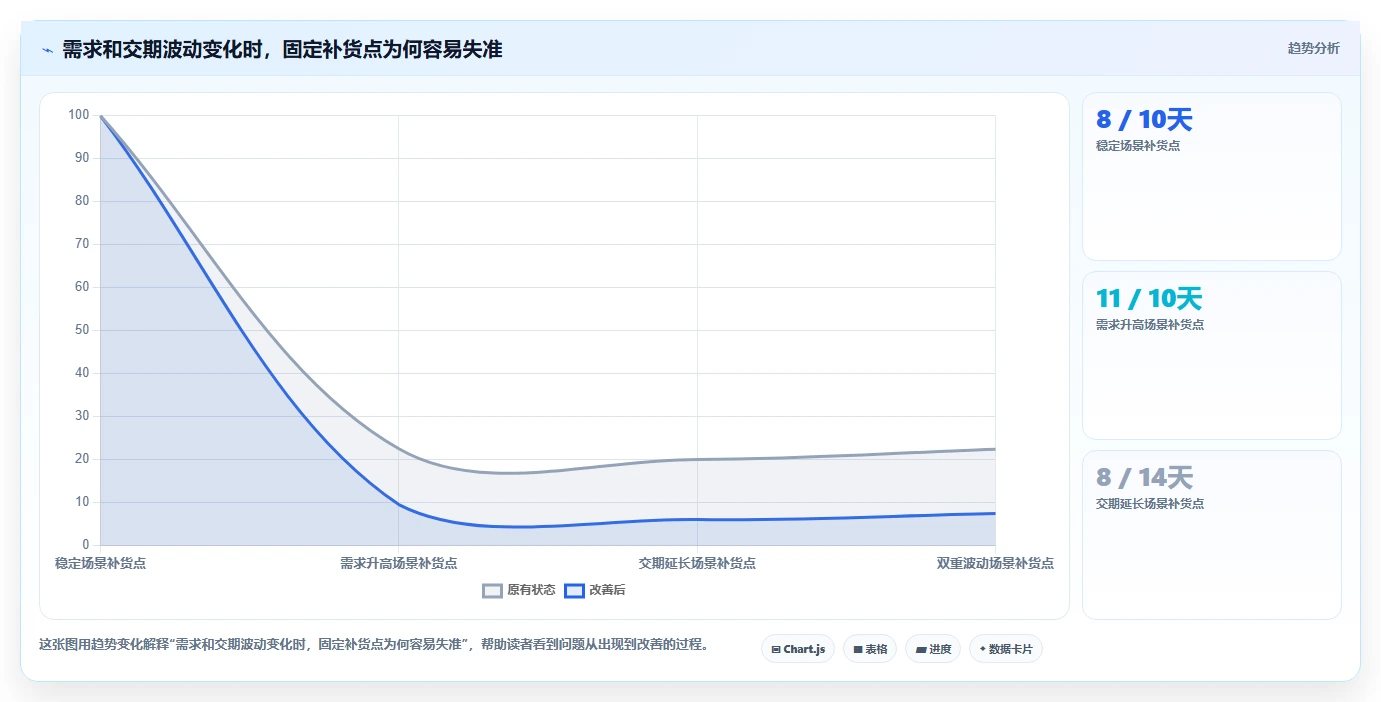1381x702 pixels.
Task: Click the 趋势分析 label in header
Action: click(x=1314, y=49)
